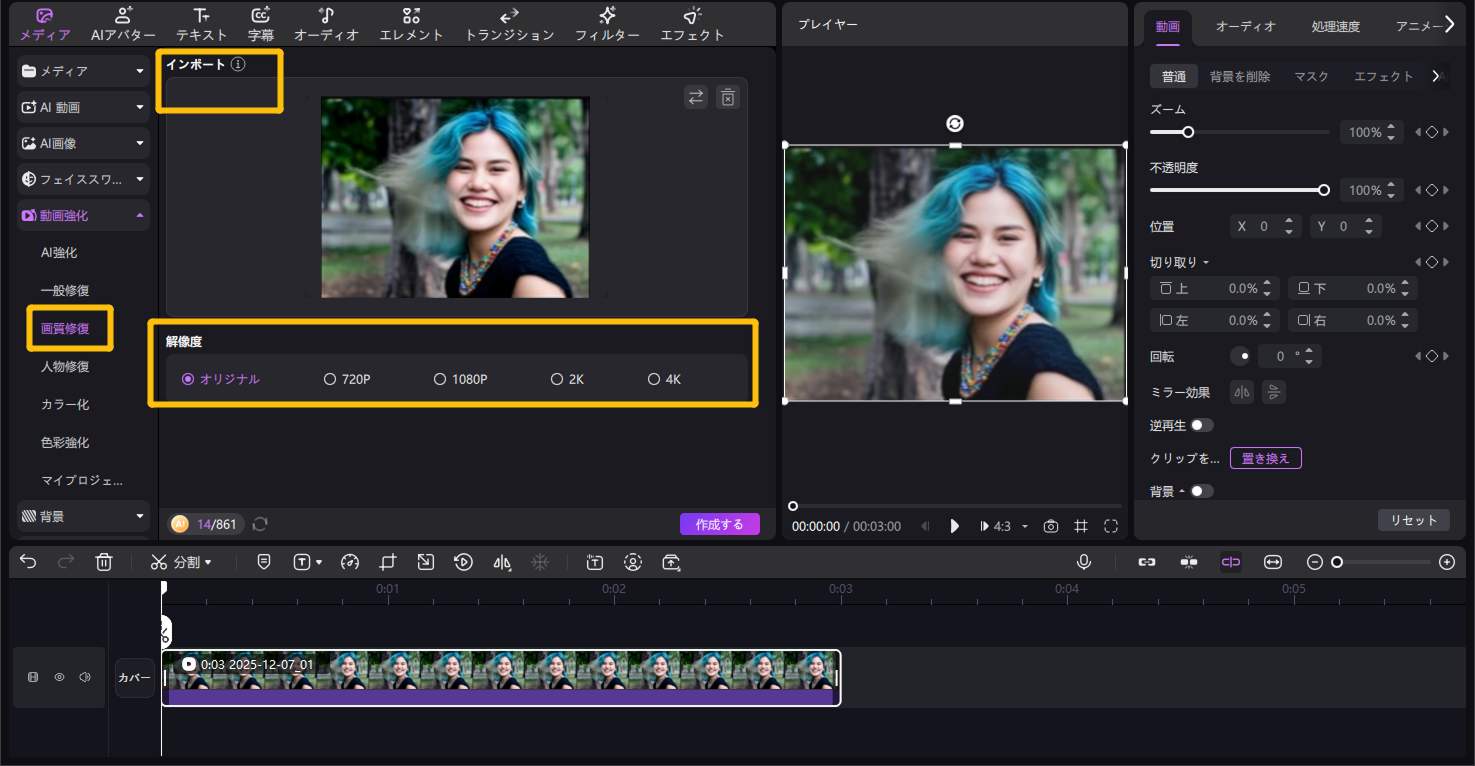Click the Undo icon above the timeline
This screenshot has height=766, width=1475.
pos(27,562)
